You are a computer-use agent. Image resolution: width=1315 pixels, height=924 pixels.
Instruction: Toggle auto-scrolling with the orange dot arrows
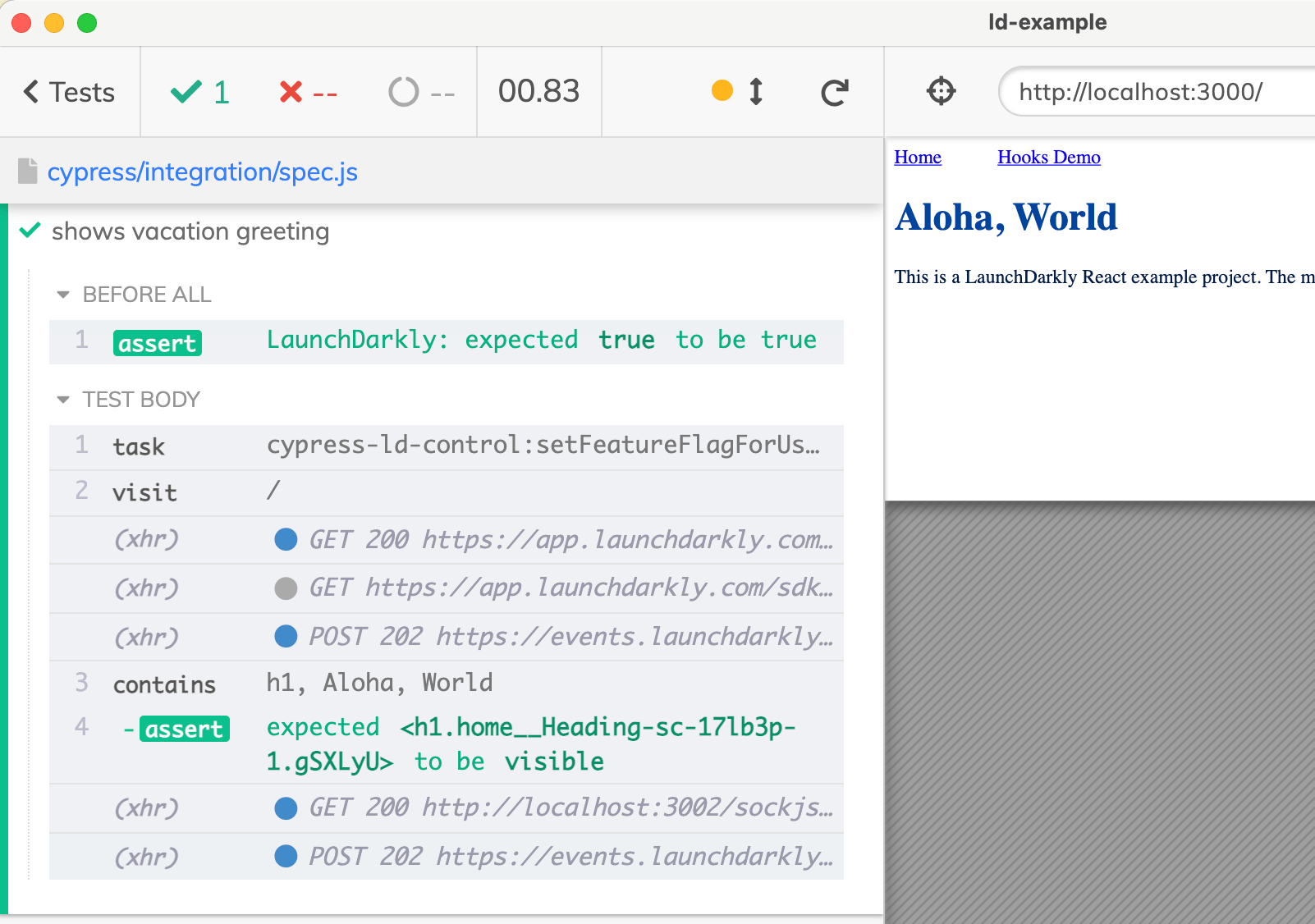coord(738,91)
